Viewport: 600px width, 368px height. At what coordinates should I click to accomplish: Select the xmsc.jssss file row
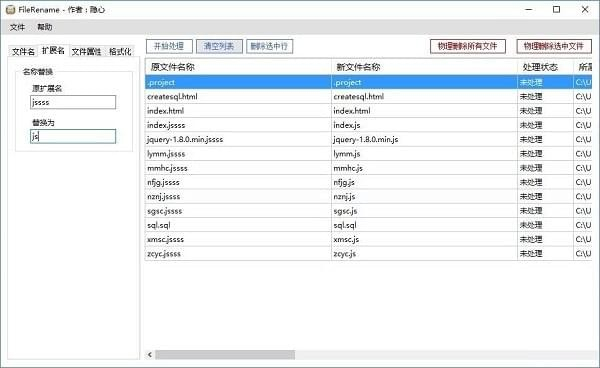click(368, 239)
